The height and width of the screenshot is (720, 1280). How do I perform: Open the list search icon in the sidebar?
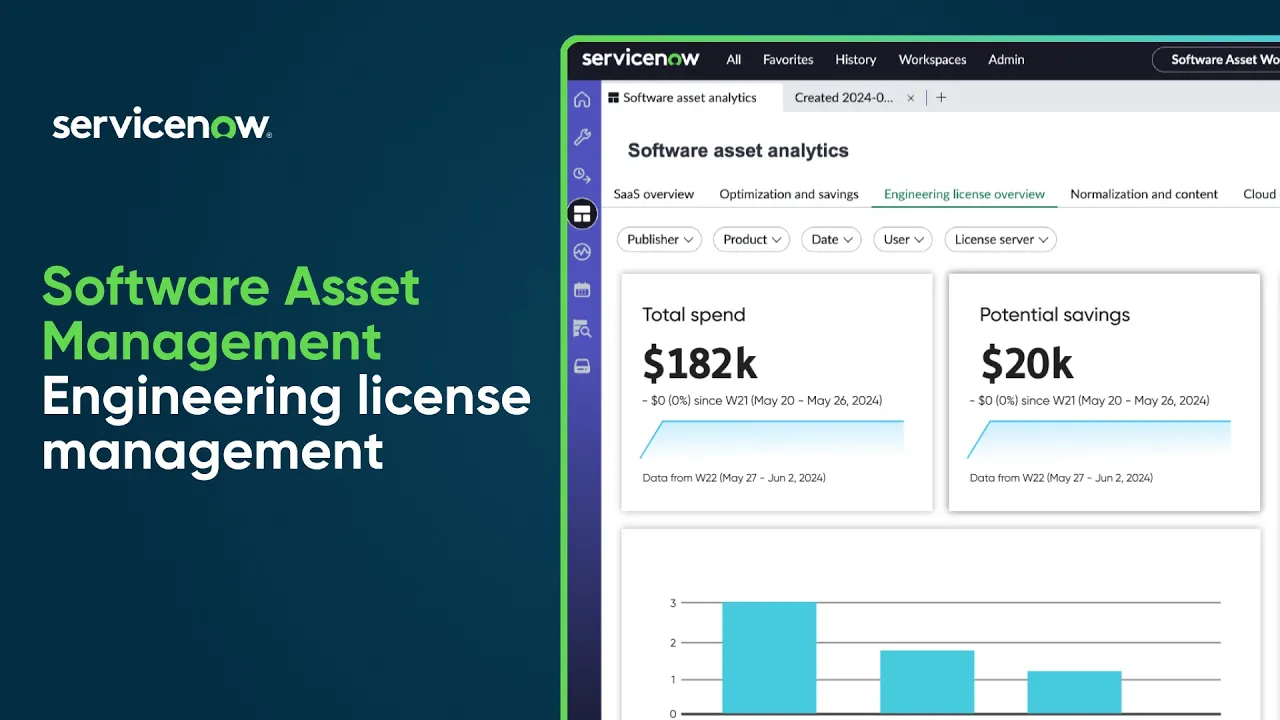tap(582, 328)
